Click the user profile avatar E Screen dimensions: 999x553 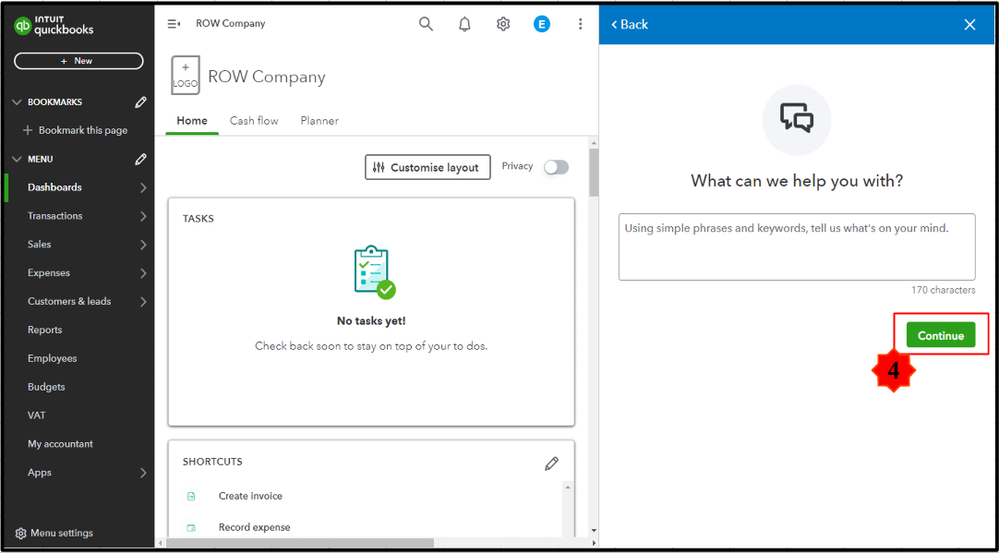pos(541,24)
